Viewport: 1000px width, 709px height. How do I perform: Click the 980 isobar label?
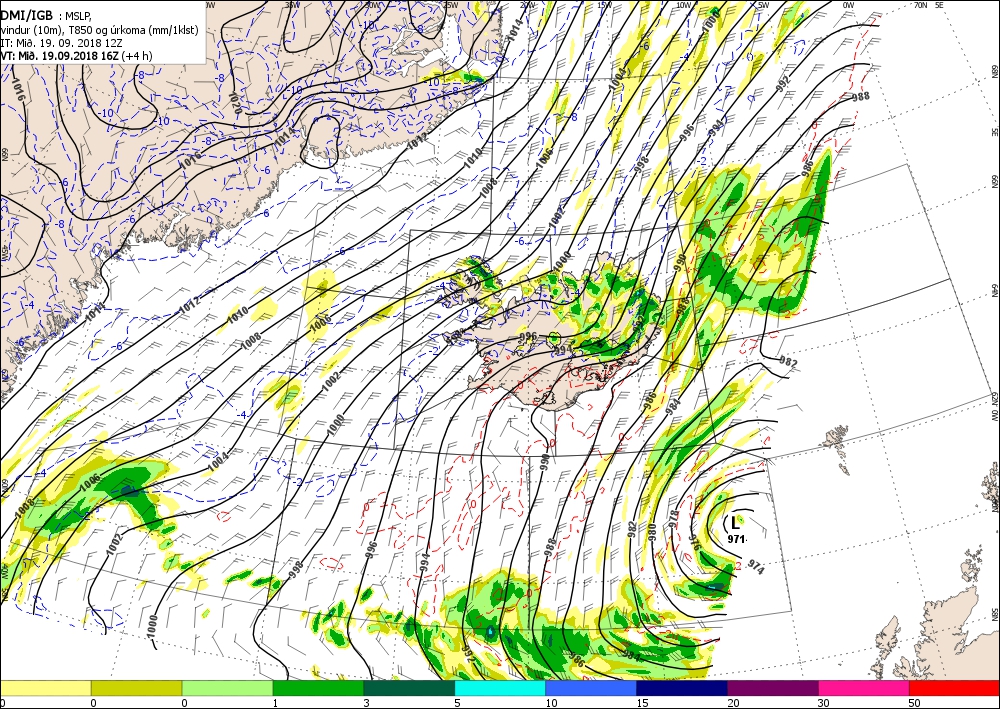pos(652,530)
